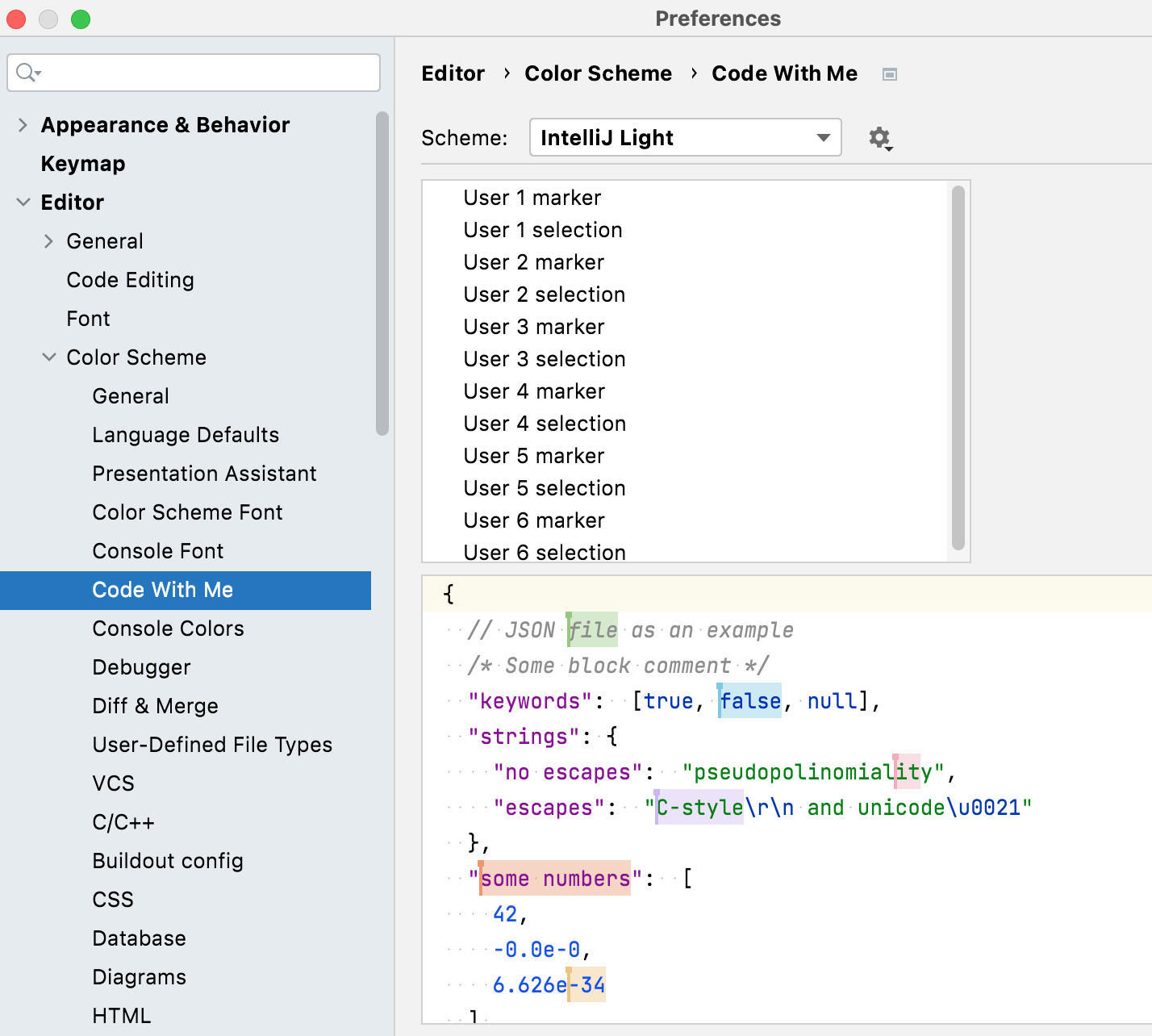The height and width of the screenshot is (1036, 1152).
Task: Collapse the Color Scheme subtree
Action: pyautogui.click(x=49, y=357)
